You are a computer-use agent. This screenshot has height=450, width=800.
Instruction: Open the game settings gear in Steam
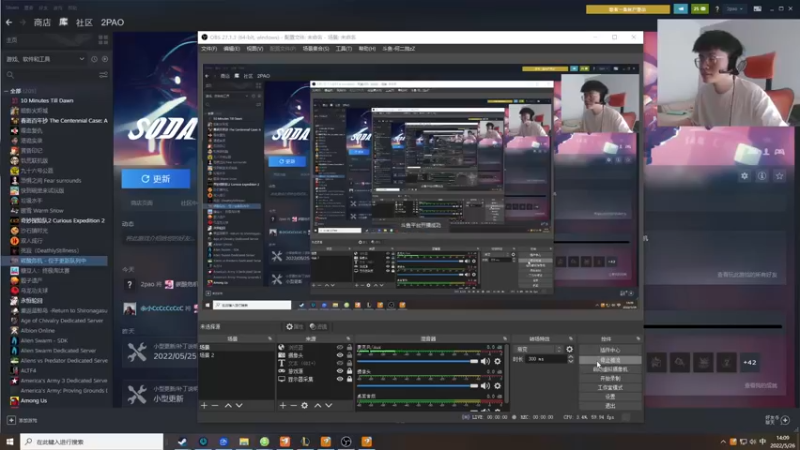point(744,176)
